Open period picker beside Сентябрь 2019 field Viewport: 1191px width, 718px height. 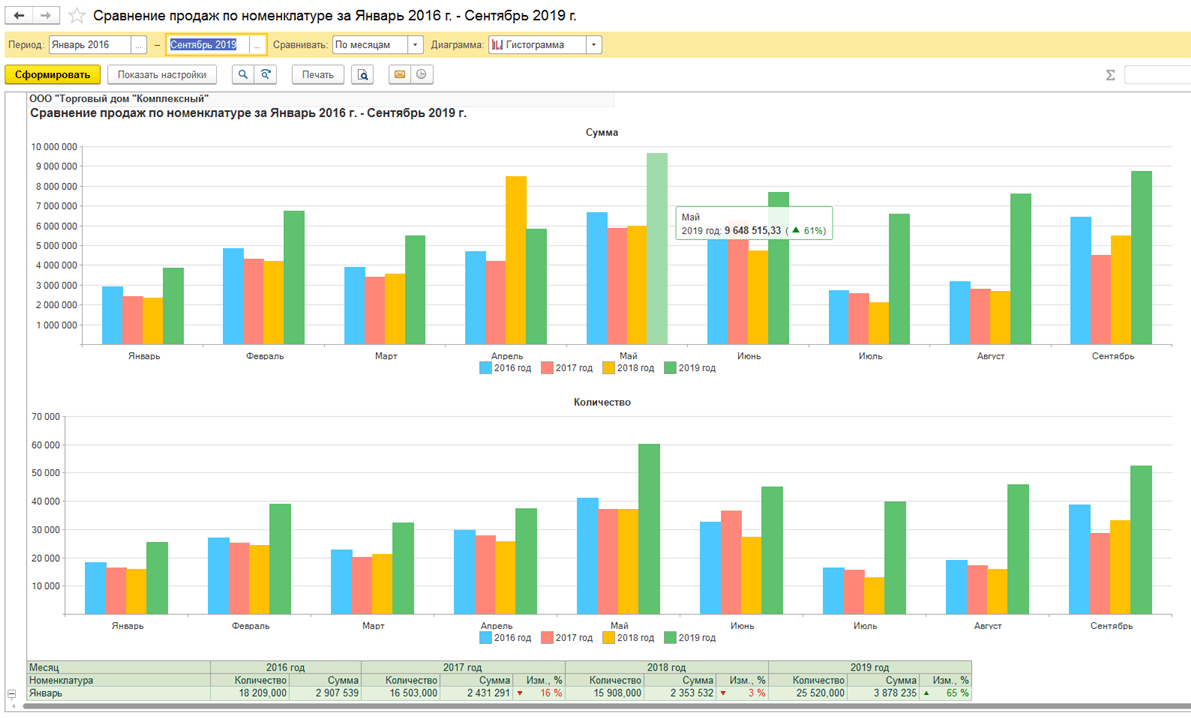(257, 45)
